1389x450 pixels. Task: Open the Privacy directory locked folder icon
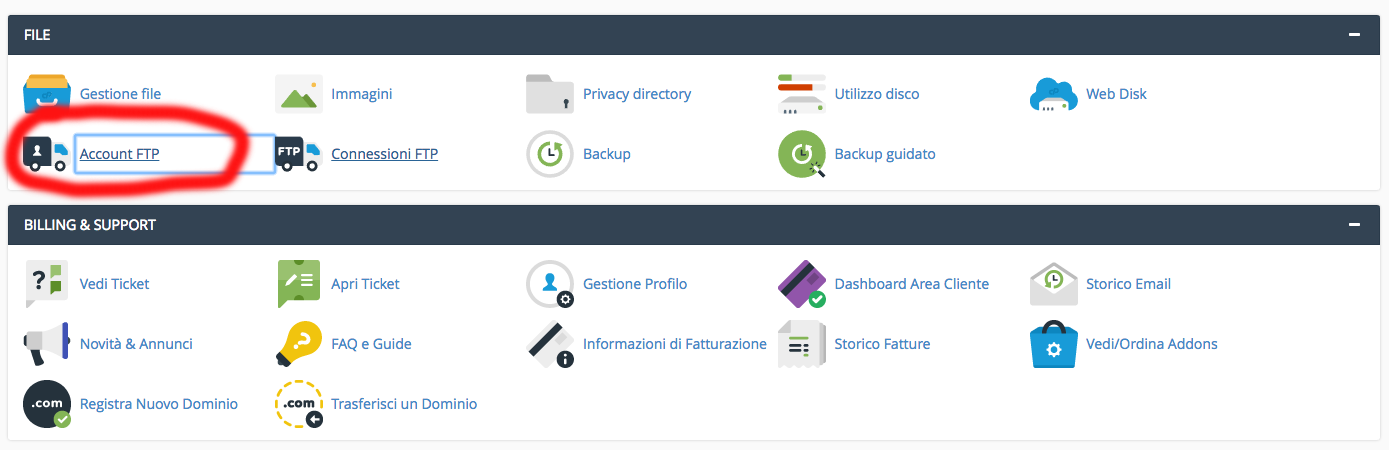[550, 94]
